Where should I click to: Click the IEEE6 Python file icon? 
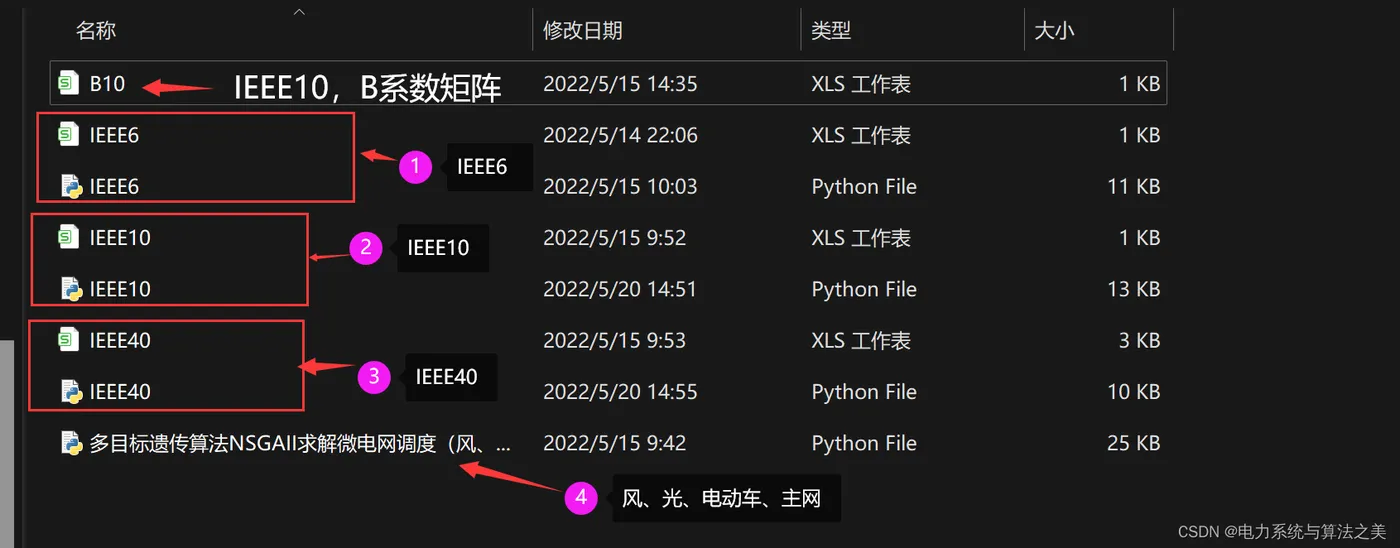tap(70, 186)
